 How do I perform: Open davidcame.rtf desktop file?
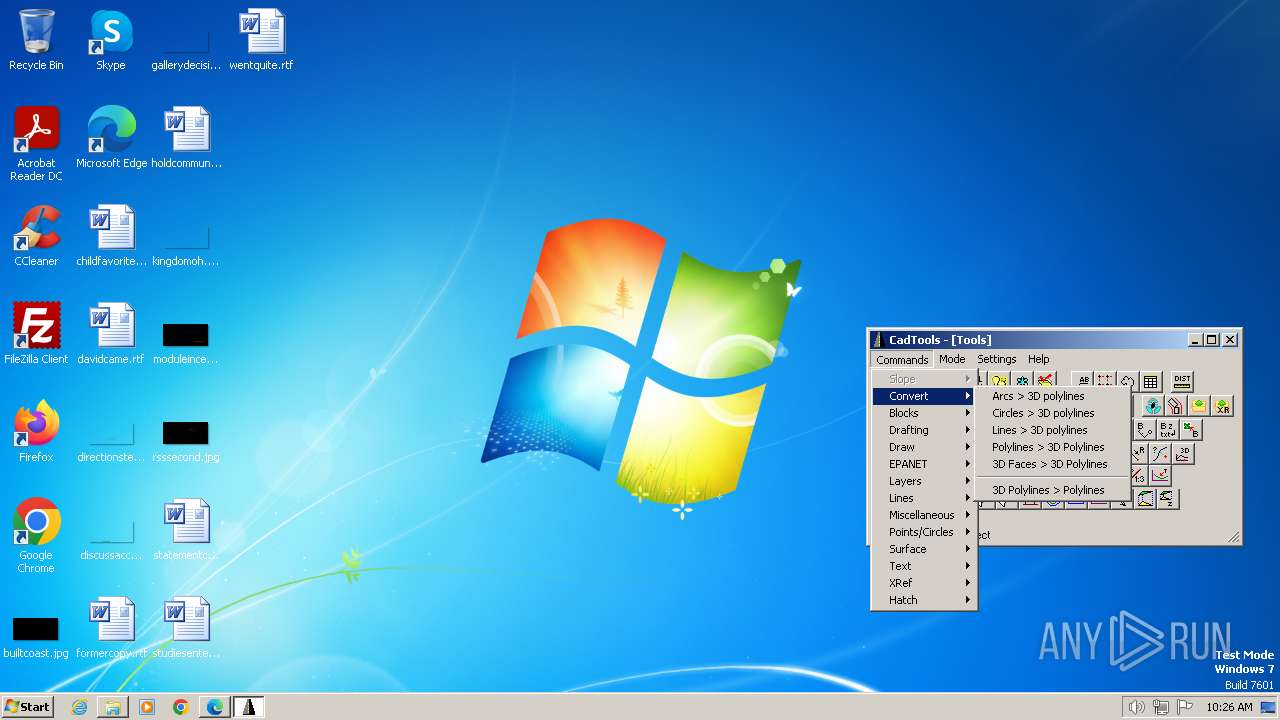pos(111,335)
